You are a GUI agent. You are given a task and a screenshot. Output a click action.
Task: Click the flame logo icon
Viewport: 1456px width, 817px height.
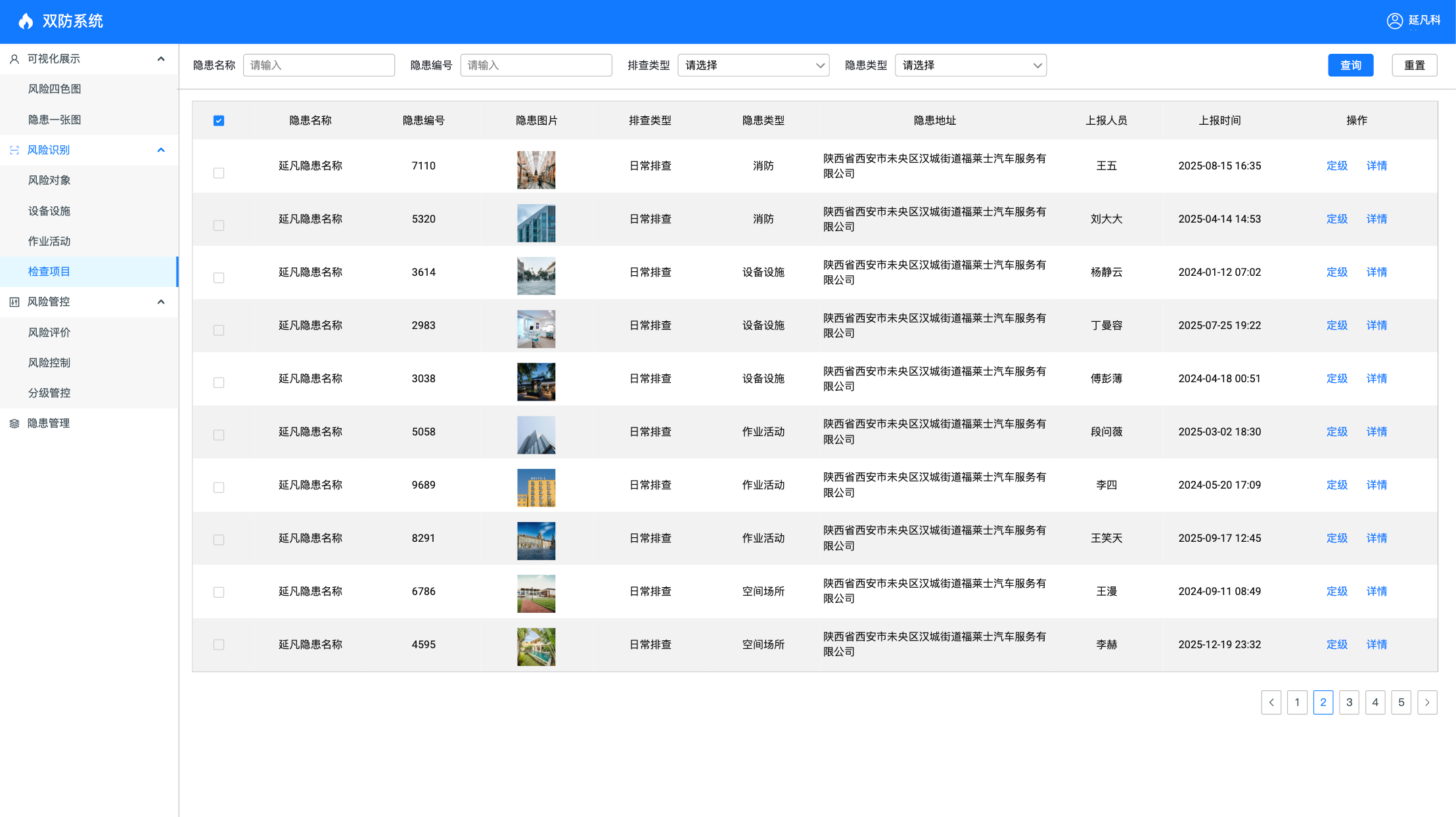point(26,21)
